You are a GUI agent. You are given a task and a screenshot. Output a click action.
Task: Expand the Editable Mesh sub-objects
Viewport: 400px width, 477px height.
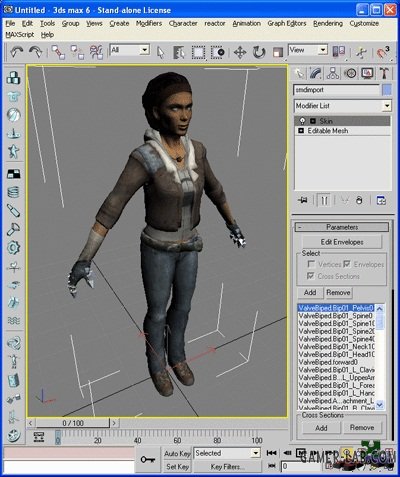pyautogui.click(x=301, y=131)
